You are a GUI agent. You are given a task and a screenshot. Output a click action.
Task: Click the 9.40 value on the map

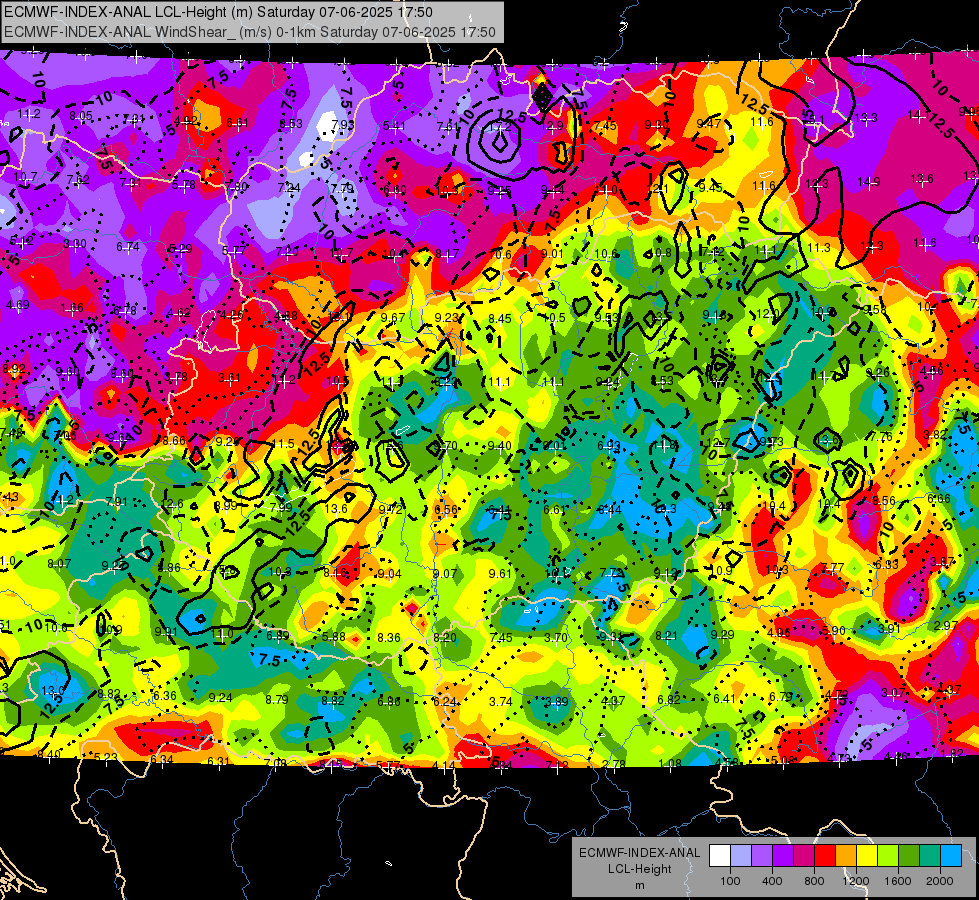(499, 445)
